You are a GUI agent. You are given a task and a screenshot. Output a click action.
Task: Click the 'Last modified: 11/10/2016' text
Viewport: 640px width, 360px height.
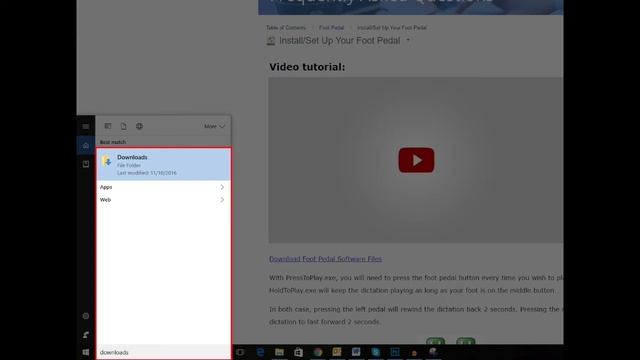pos(147,173)
